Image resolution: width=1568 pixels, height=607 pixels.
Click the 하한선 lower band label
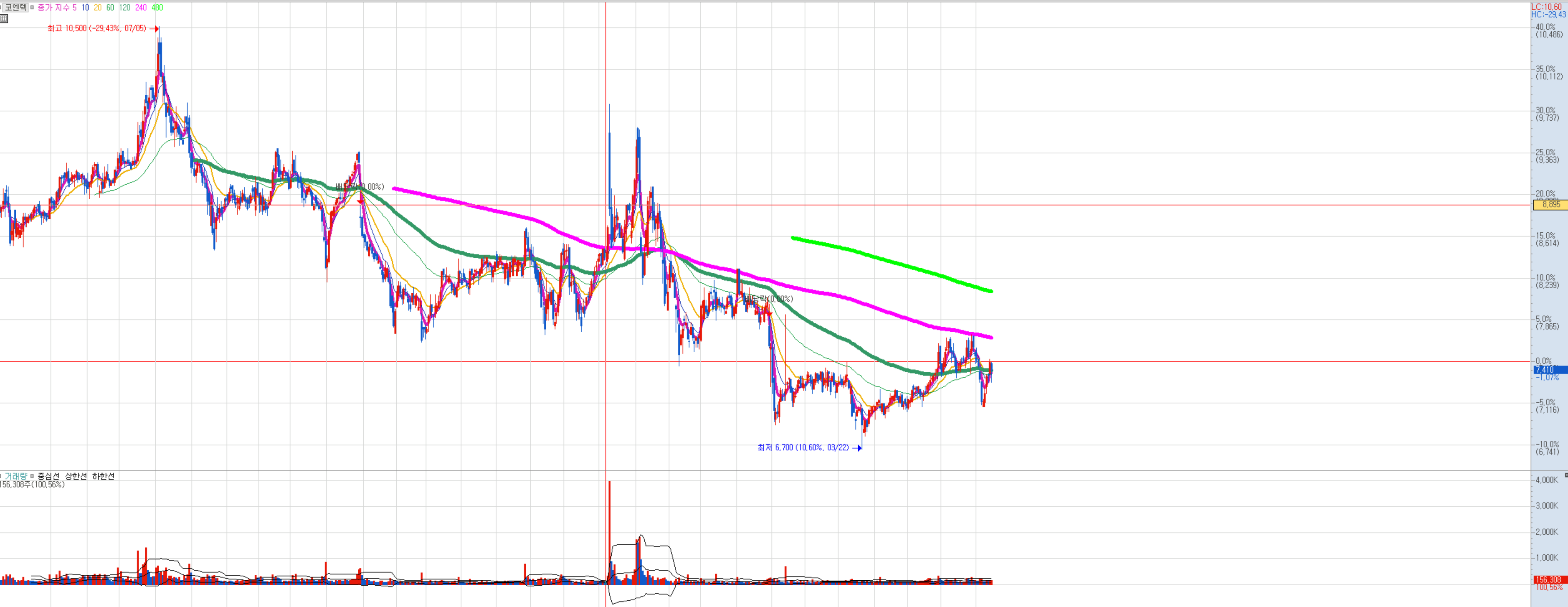coord(103,476)
